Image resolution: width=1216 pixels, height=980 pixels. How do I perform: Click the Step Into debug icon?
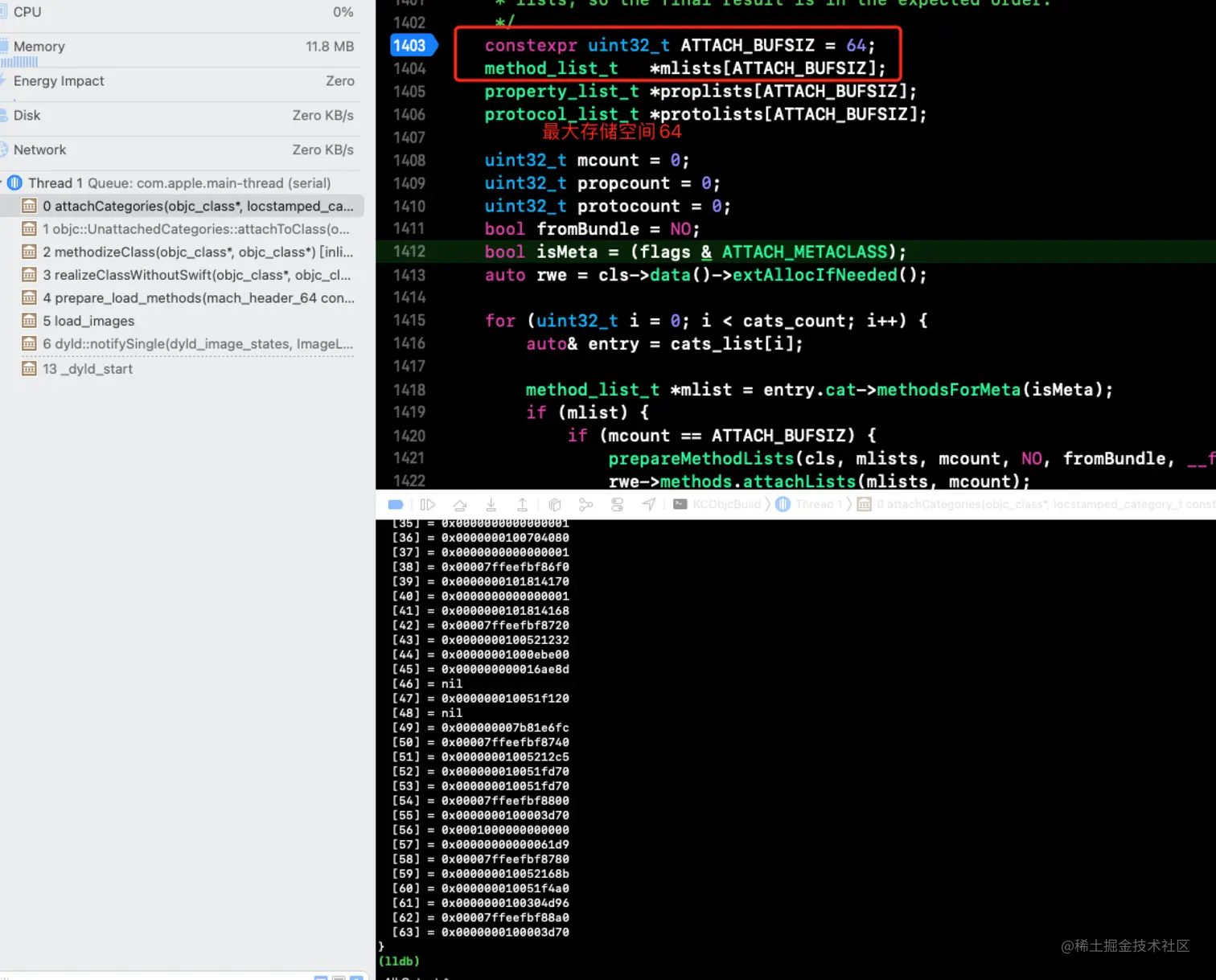491,505
